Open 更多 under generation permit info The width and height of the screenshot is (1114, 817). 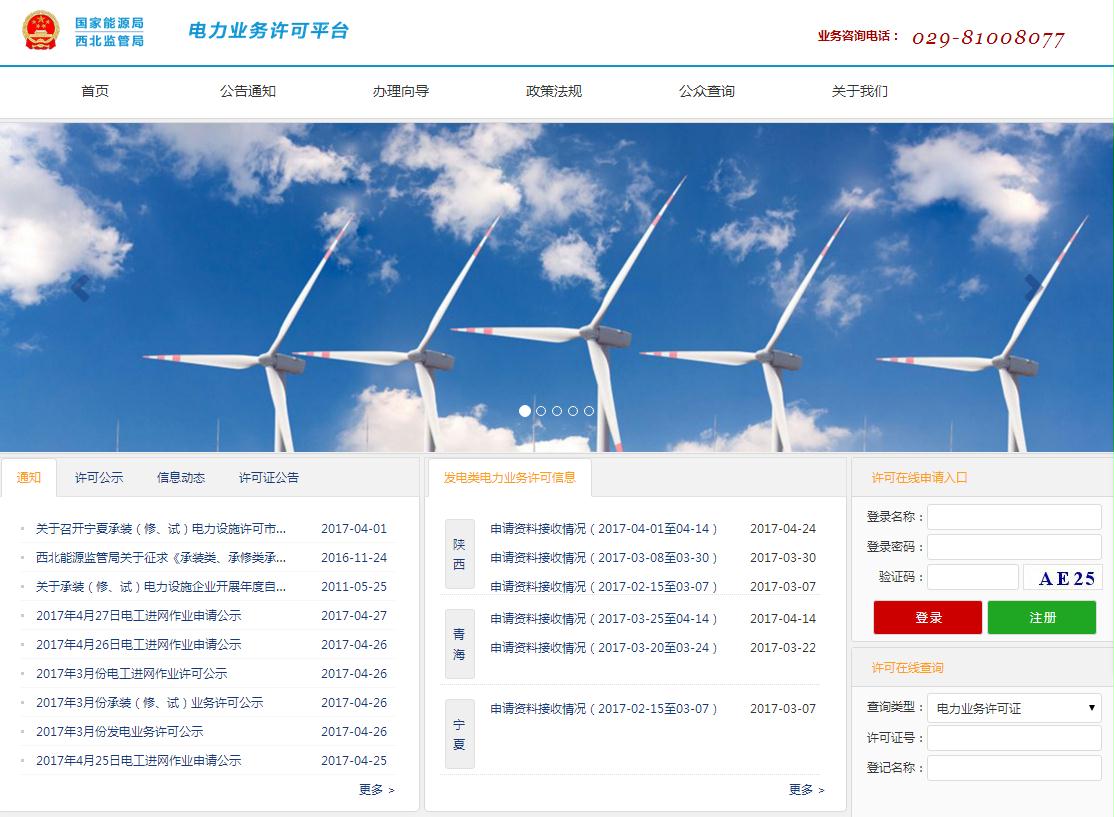pos(806,790)
